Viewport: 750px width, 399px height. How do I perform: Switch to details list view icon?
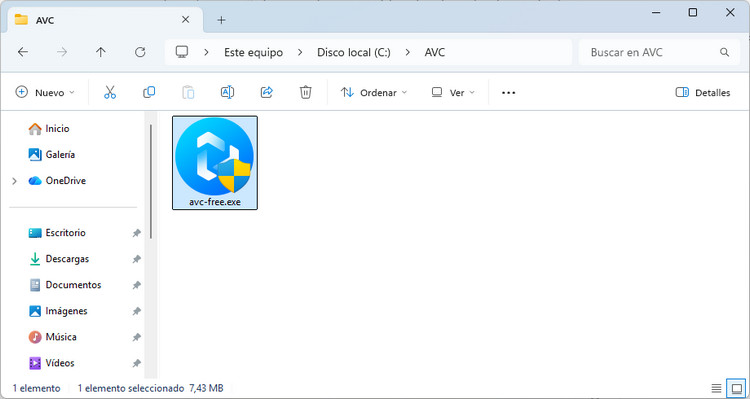[x=716, y=388]
